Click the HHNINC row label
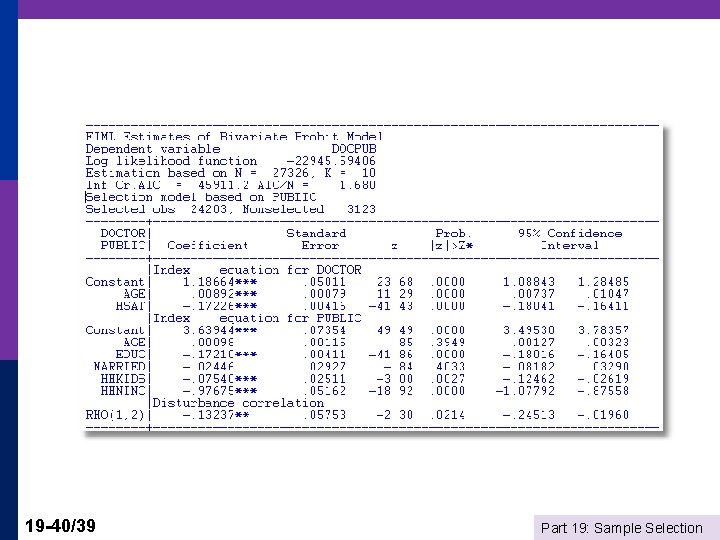This screenshot has height=540, width=720. click(x=123, y=391)
